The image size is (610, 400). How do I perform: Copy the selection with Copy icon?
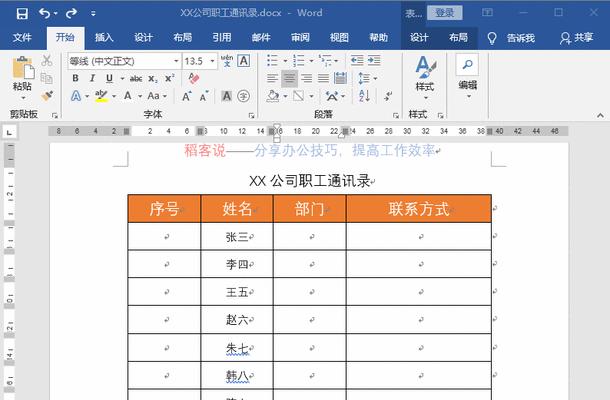click(47, 78)
